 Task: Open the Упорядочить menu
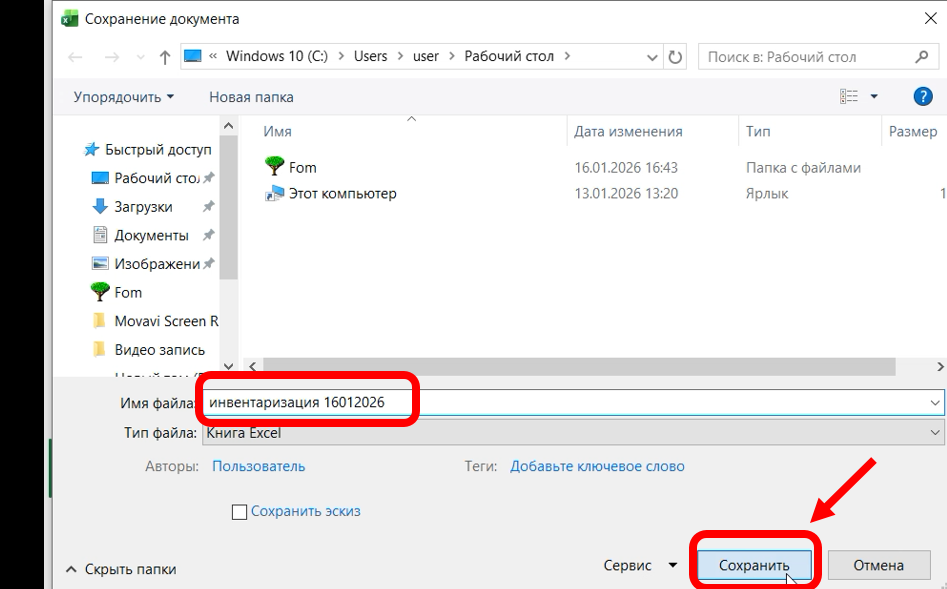point(124,97)
